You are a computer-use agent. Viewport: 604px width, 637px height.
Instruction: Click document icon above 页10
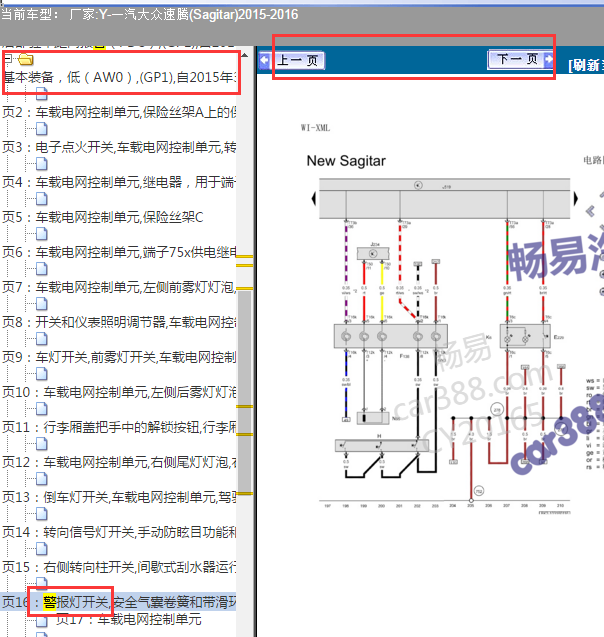pos(41,374)
